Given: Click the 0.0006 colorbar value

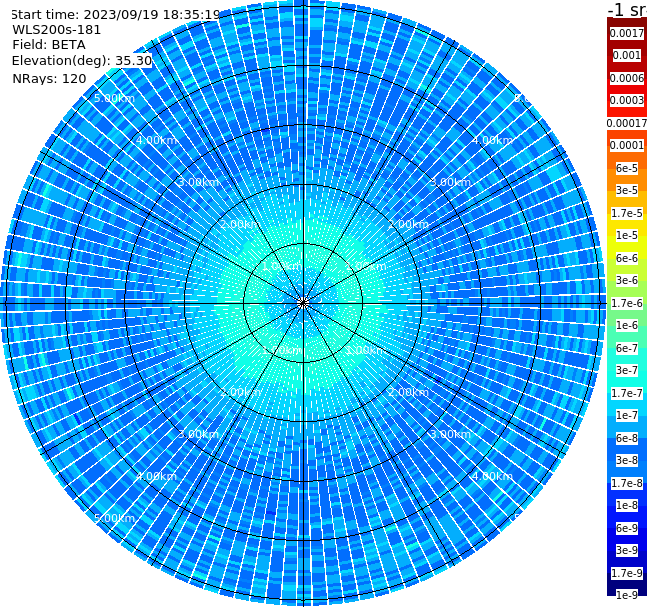Looking at the screenshot, I should pos(627,78).
